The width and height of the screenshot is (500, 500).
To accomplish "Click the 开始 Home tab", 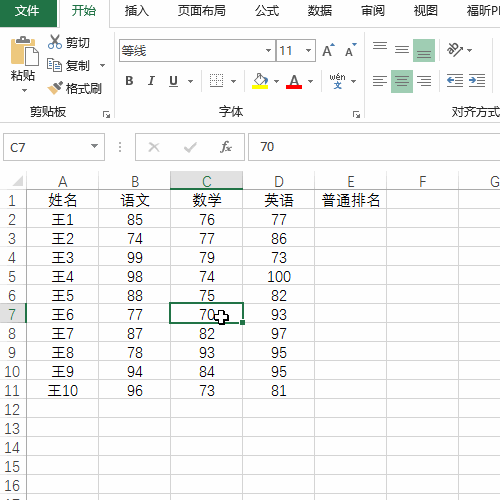I will click(x=84, y=11).
